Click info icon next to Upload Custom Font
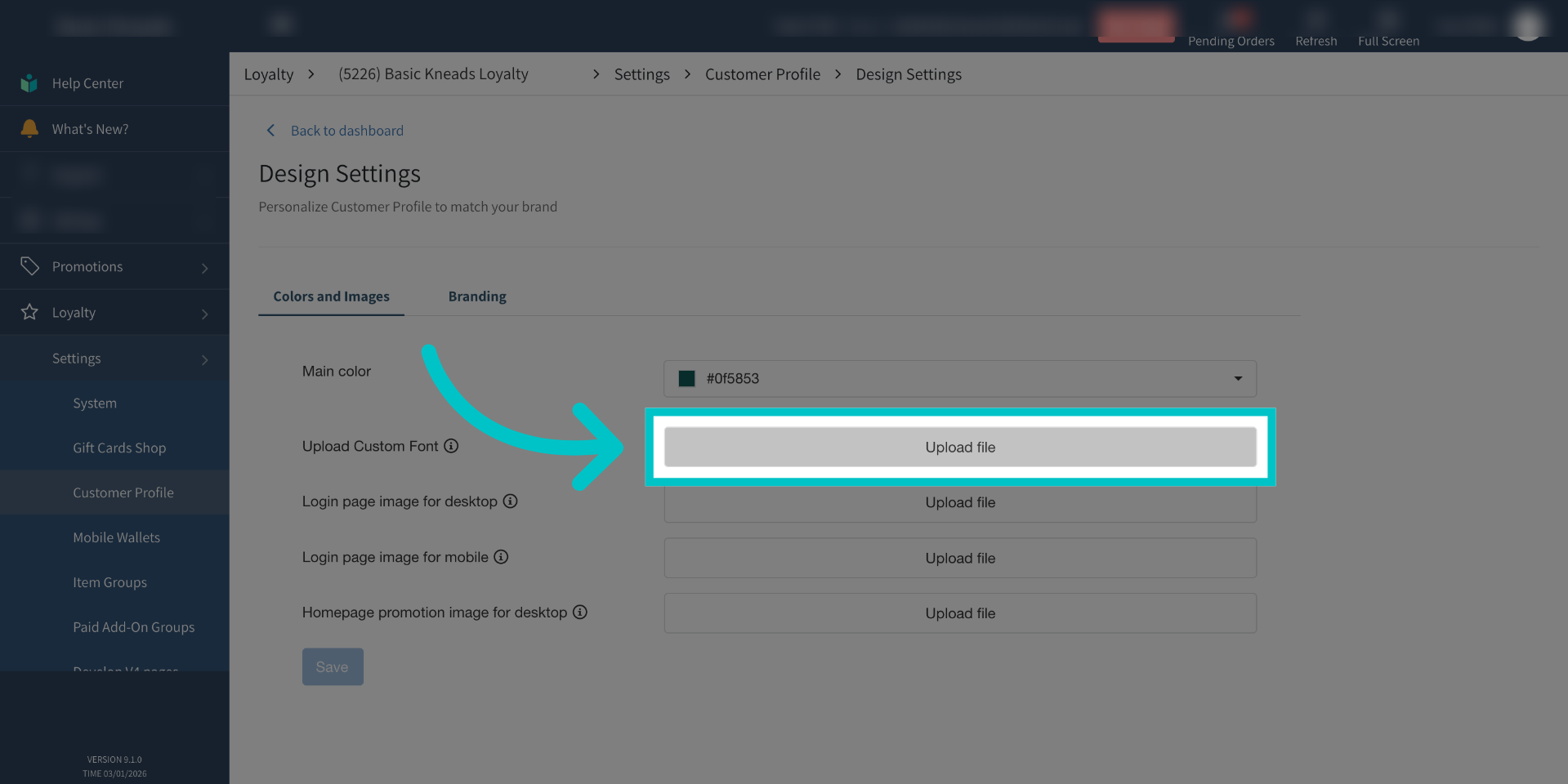Screen dimensions: 1568x784 (x=451, y=446)
